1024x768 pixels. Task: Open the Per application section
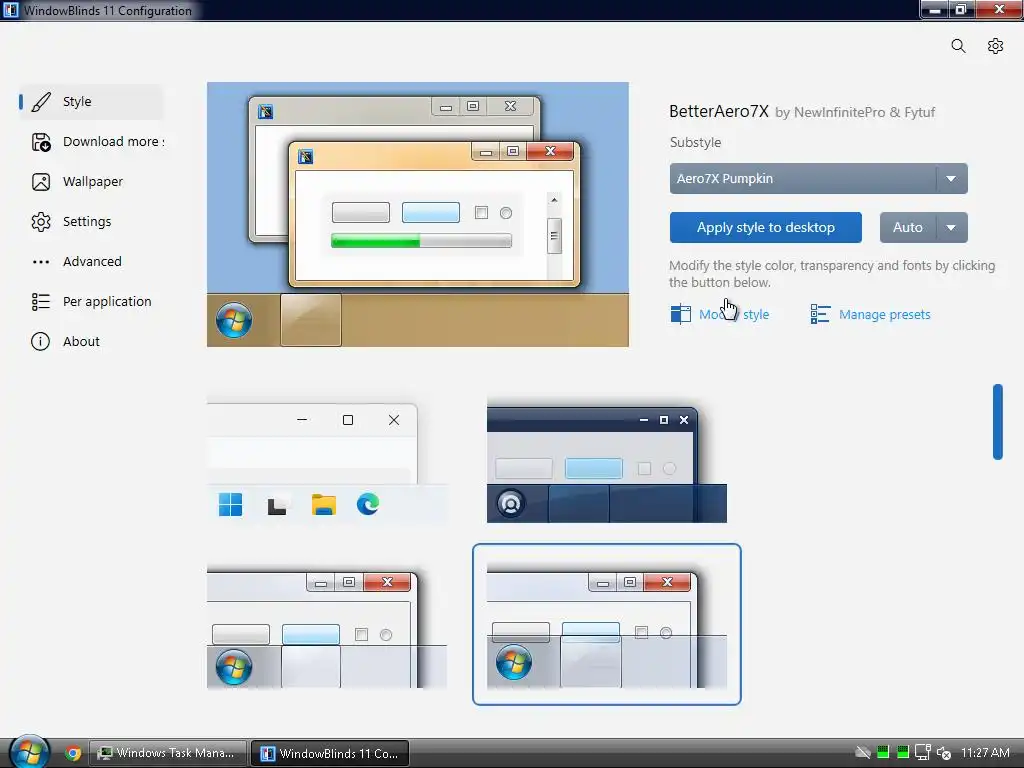(91, 301)
